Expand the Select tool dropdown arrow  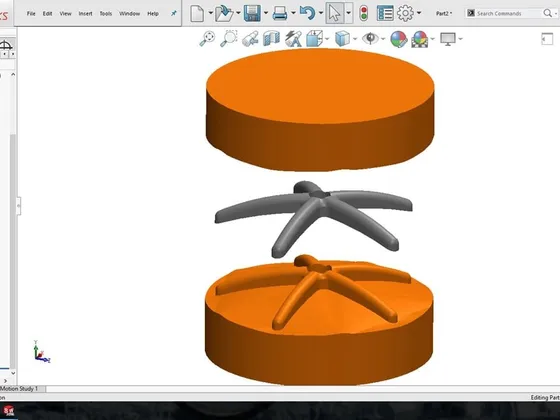(x=349, y=13)
